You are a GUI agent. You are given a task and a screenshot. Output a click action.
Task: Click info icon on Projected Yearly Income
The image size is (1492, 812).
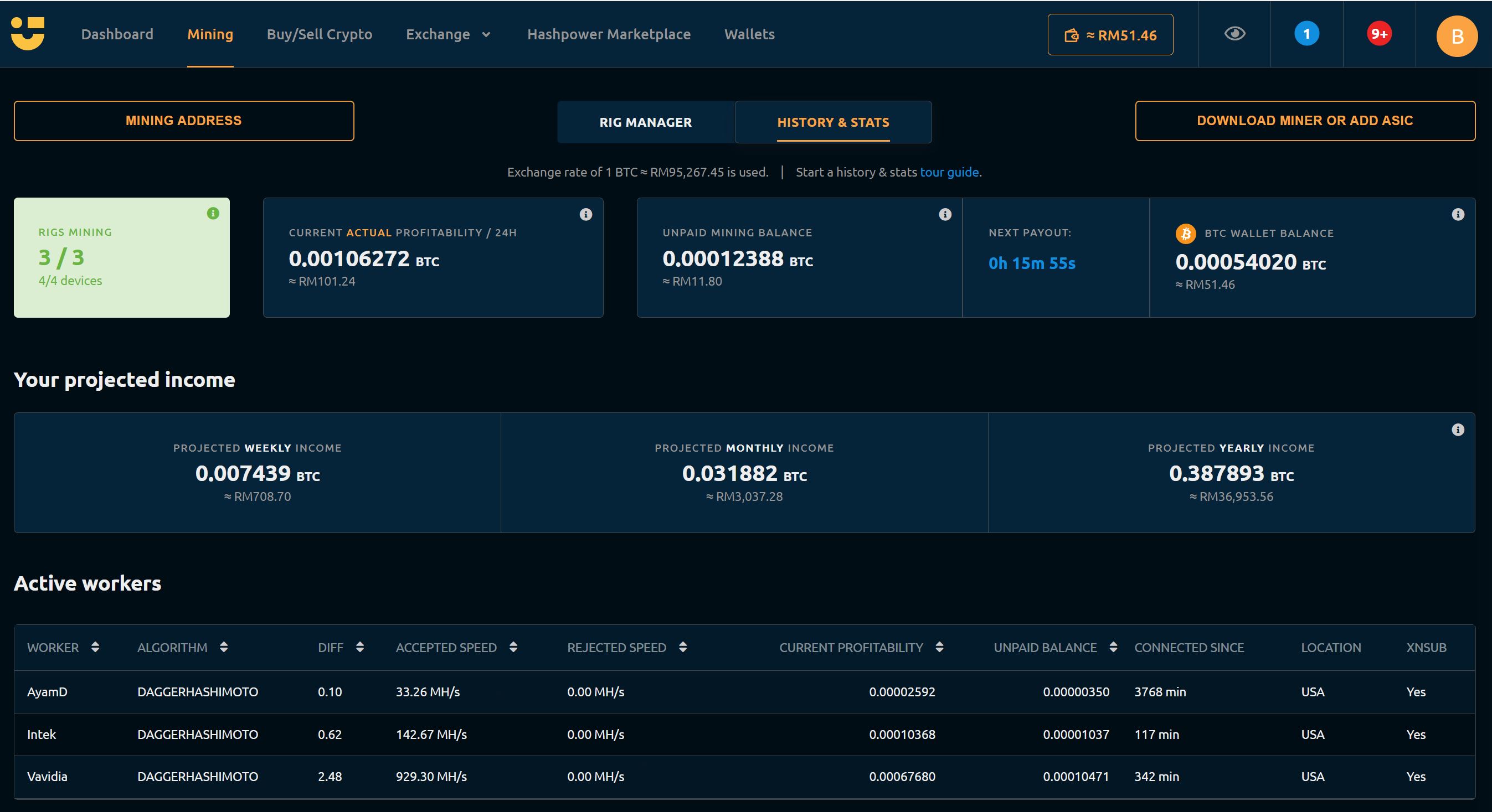(x=1458, y=430)
